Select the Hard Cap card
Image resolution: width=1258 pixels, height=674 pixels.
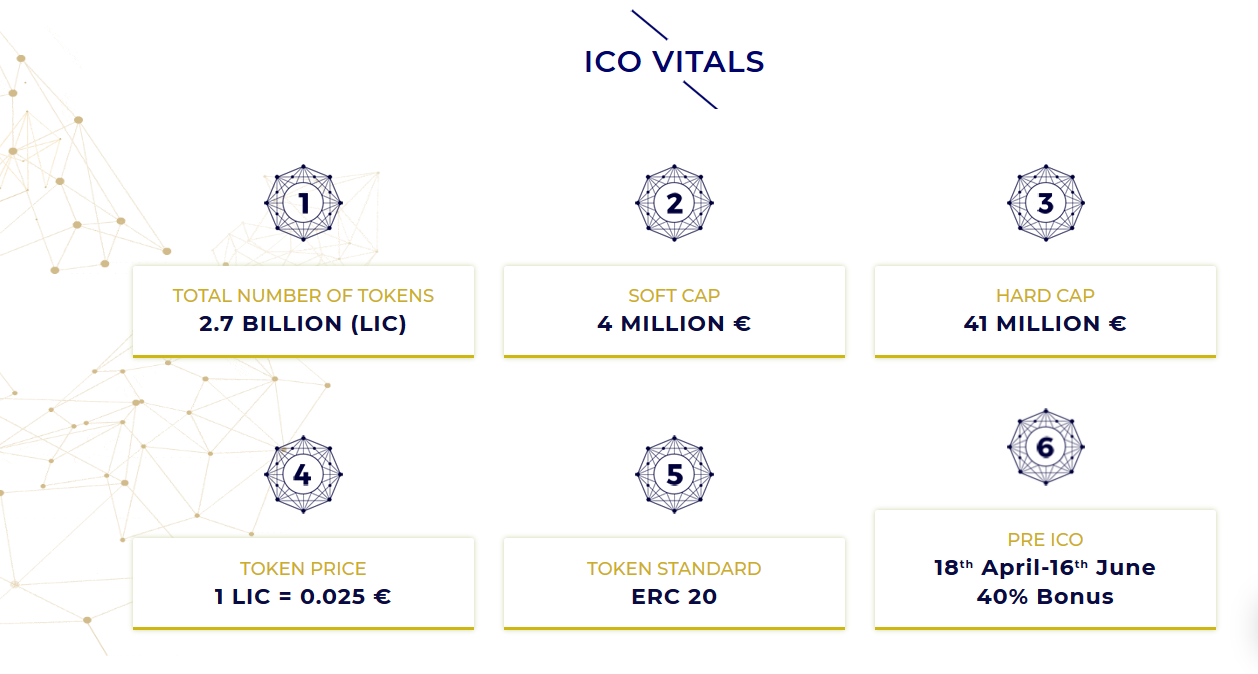(x=1045, y=311)
